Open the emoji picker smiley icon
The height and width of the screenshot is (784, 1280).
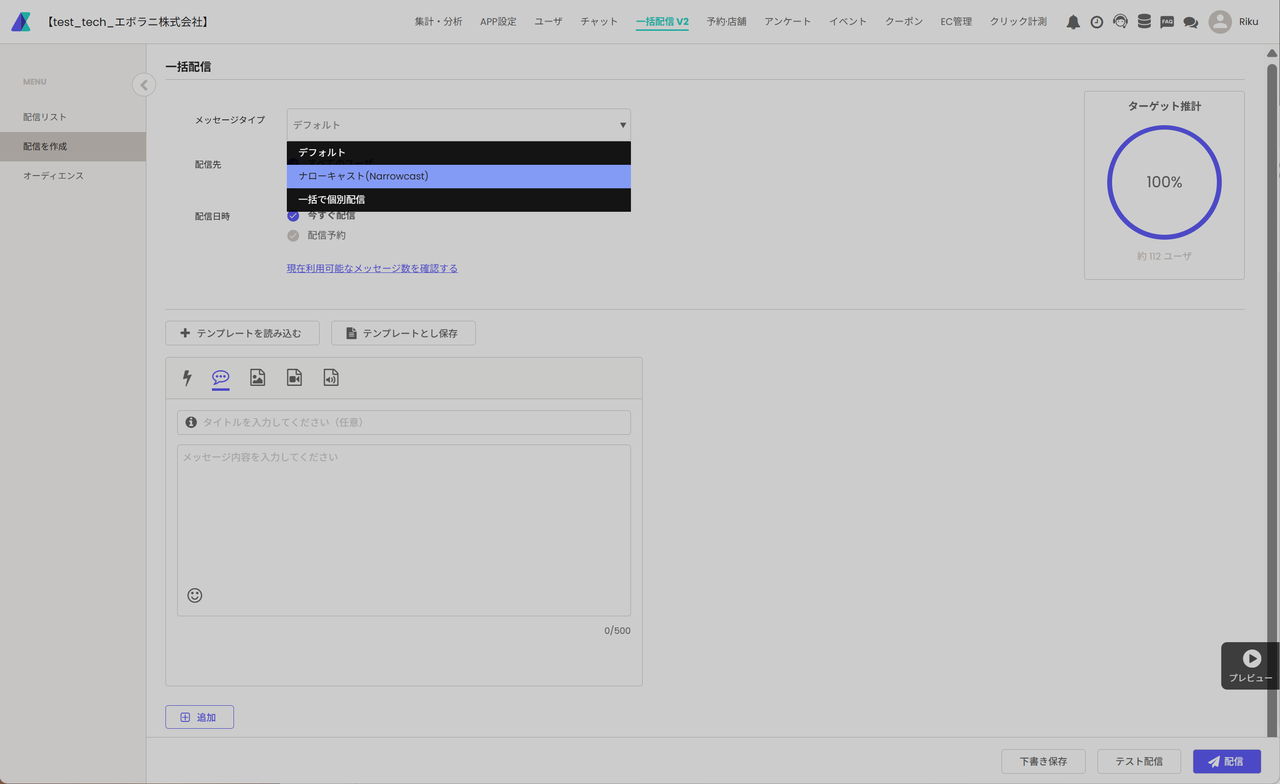(x=195, y=595)
